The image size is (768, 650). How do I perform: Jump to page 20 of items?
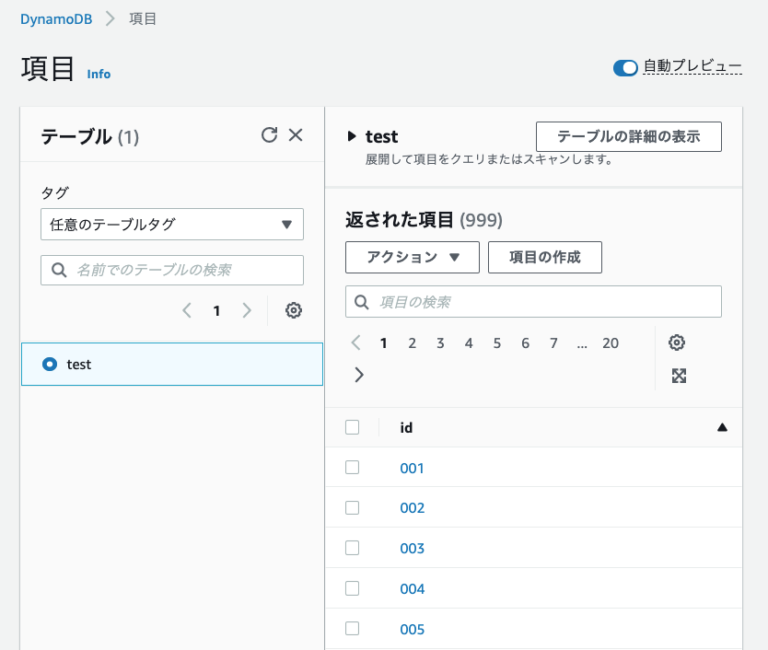tap(610, 343)
